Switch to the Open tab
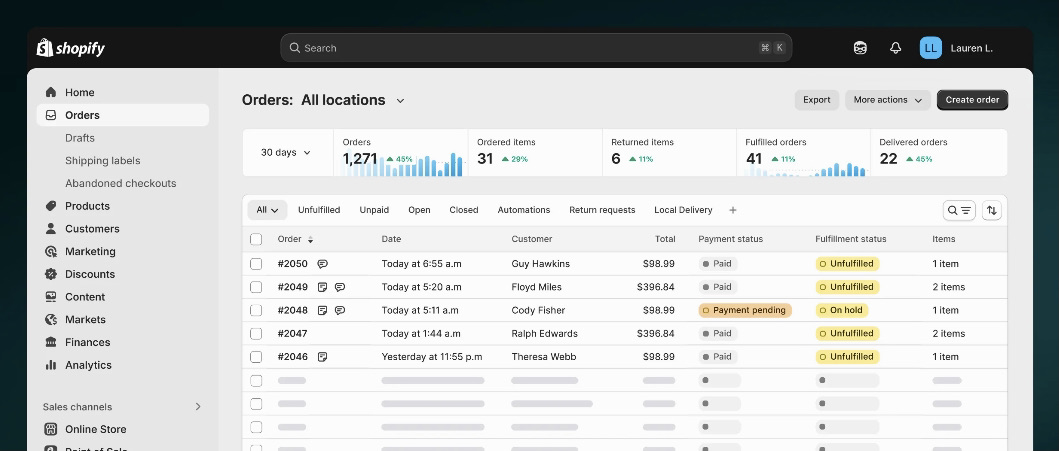The height and width of the screenshot is (451, 1059). coord(419,210)
